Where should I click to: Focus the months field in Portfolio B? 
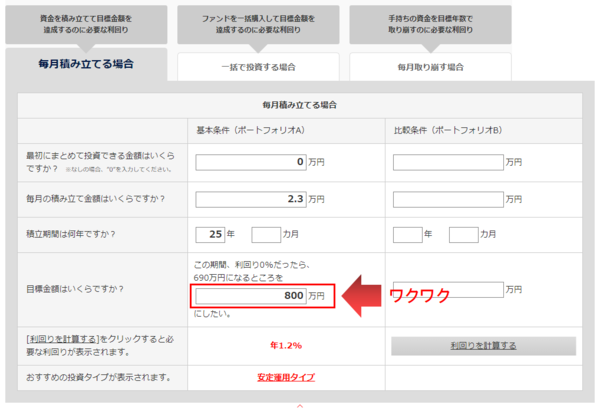point(463,234)
